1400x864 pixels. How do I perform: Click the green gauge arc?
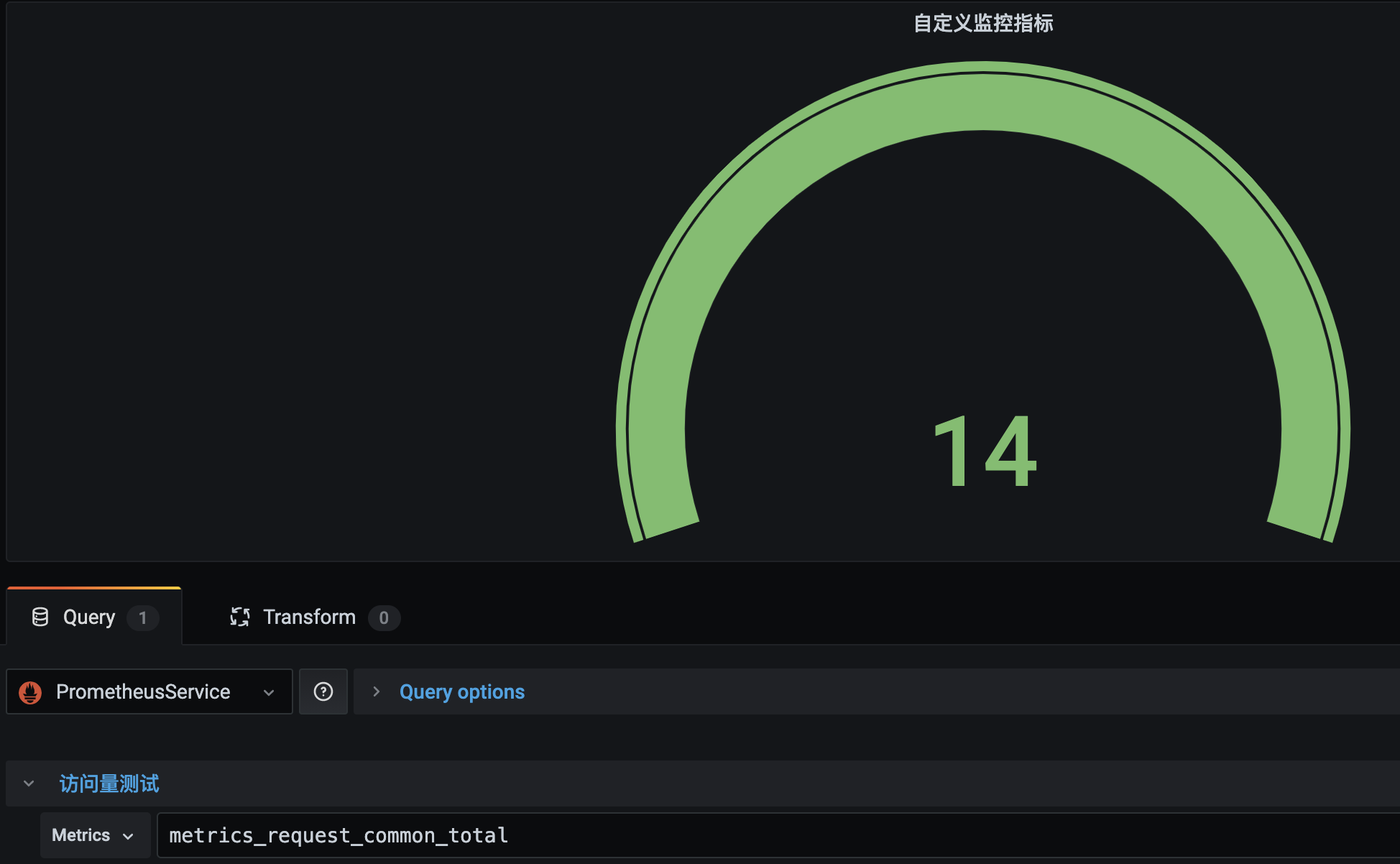click(983, 101)
